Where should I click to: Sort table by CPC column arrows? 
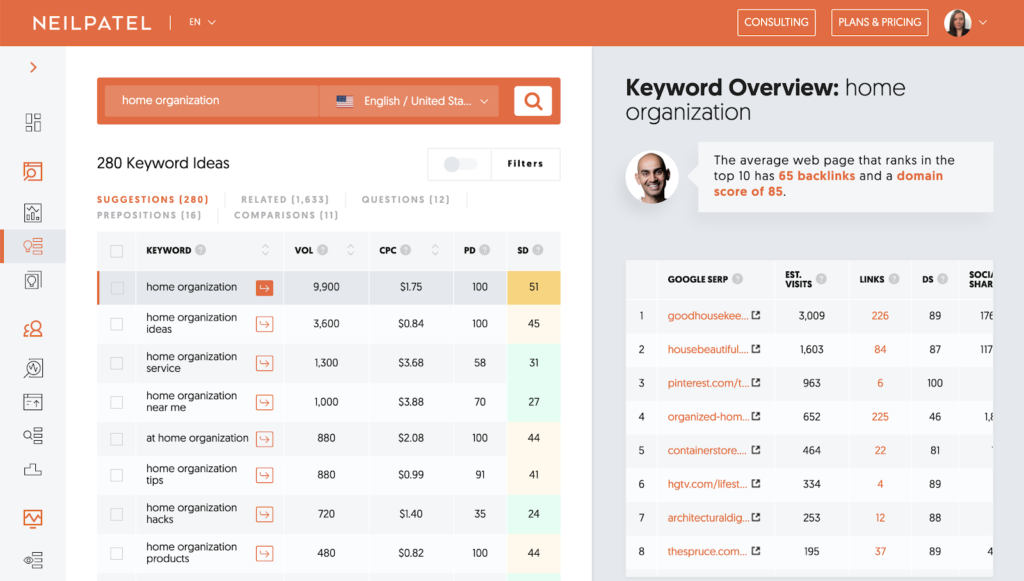click(435, 250)
